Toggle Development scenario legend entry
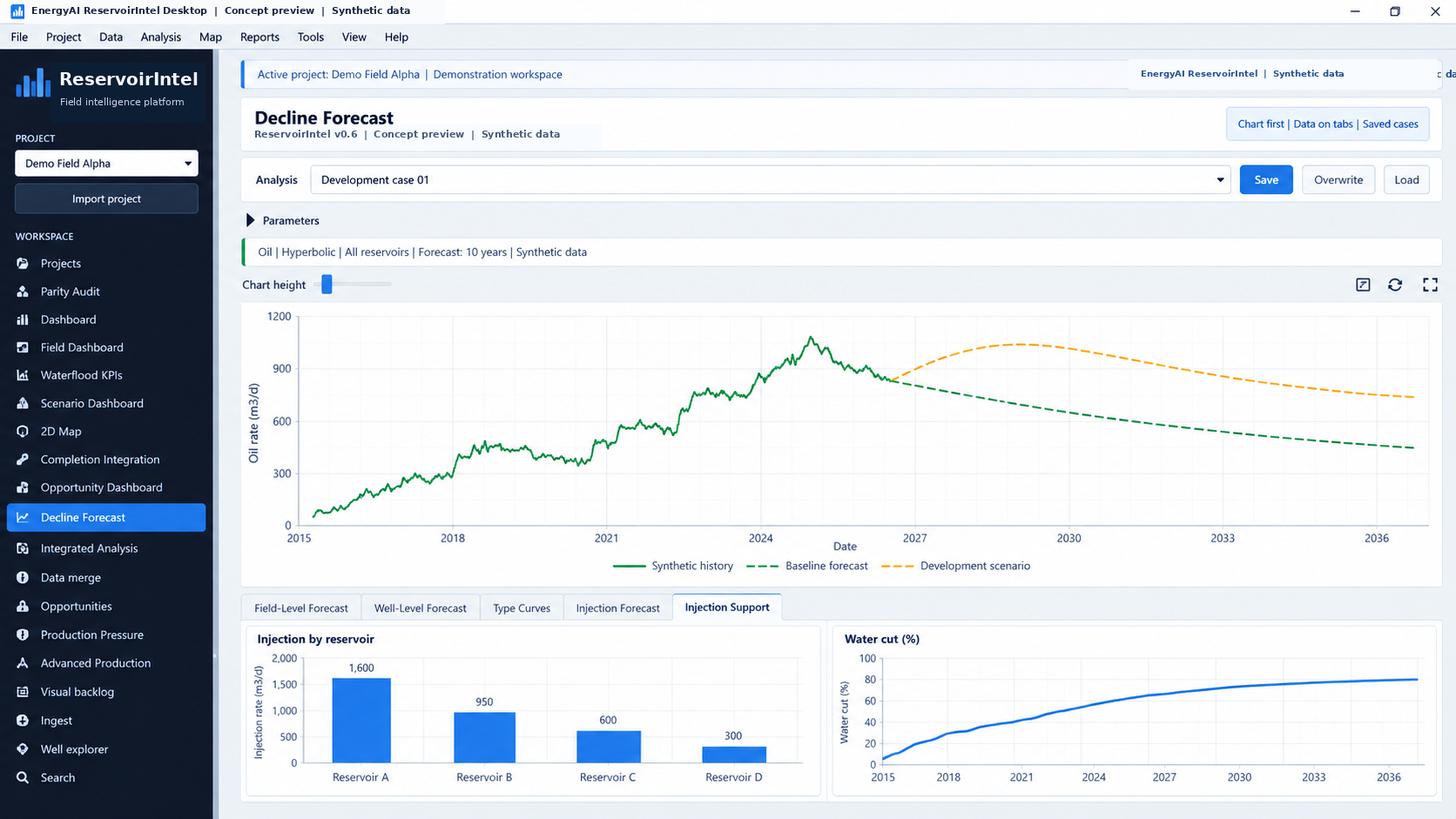This screenshot has height=819, width=1456. click(955, 566)
